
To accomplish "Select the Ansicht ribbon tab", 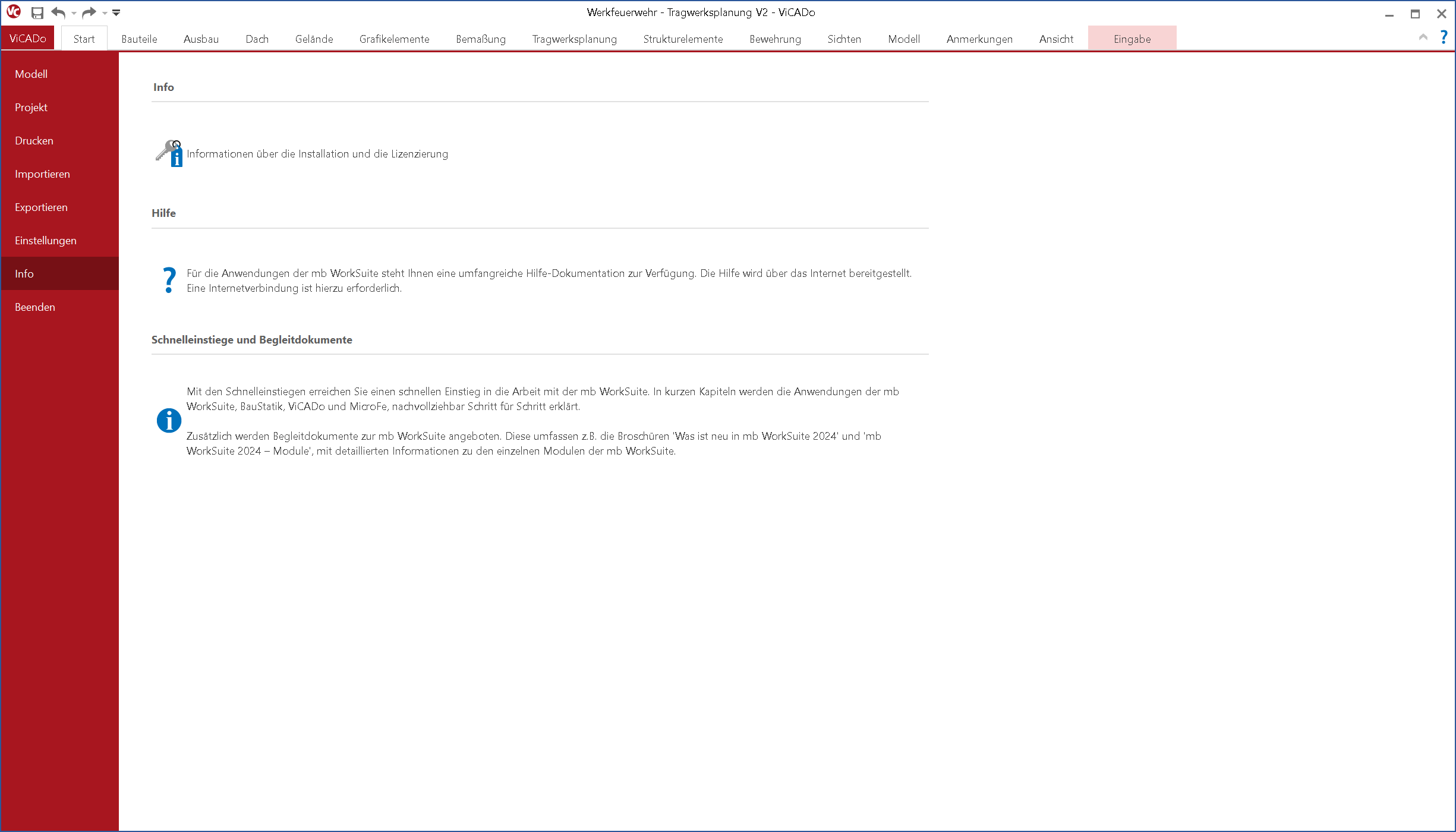I will 1056,39.
